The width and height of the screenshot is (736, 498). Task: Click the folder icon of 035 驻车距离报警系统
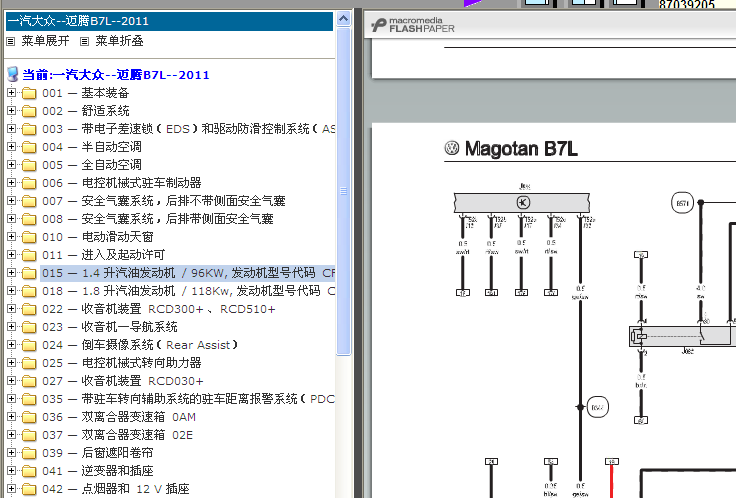click(x=29, y=399)
